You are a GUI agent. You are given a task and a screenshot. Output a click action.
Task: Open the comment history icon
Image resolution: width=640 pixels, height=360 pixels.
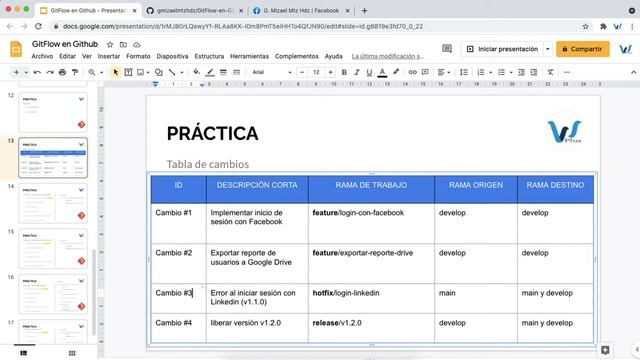coord(447,49)
